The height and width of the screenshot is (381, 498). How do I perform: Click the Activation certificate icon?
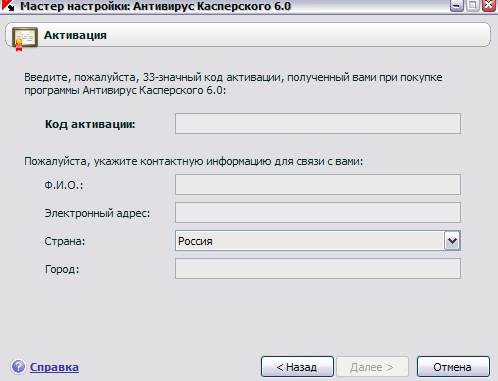click(x=24, y=39)
